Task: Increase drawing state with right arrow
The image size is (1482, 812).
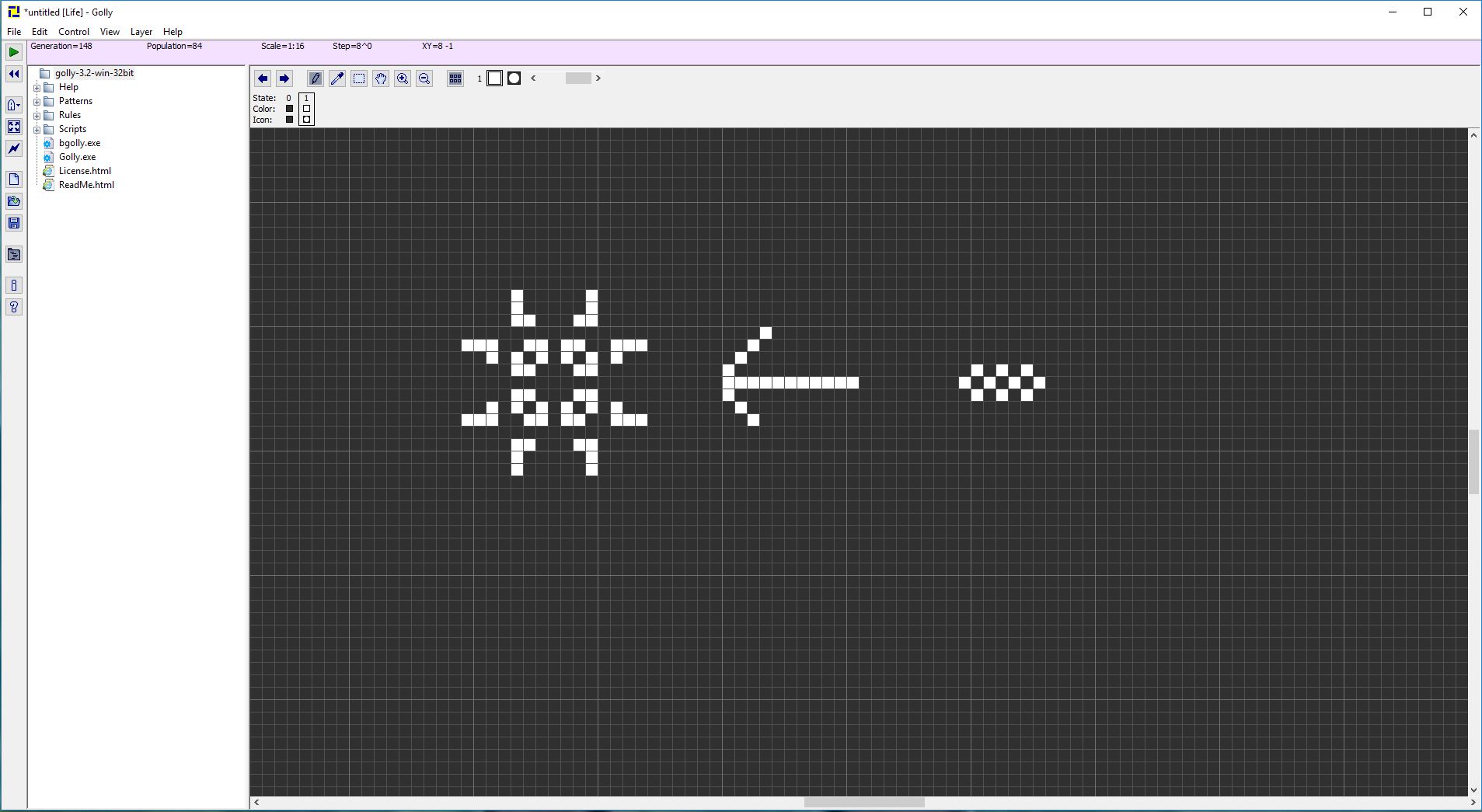Action: point(598,78)
